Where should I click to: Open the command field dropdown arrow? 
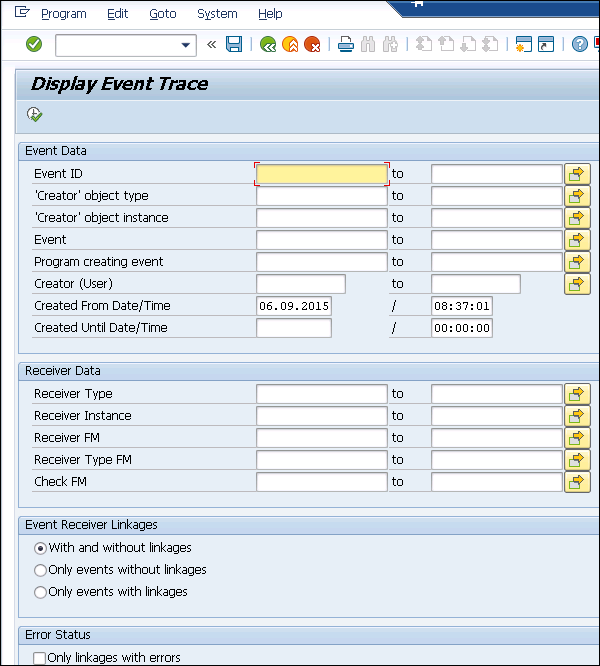[x=186, y=45]
